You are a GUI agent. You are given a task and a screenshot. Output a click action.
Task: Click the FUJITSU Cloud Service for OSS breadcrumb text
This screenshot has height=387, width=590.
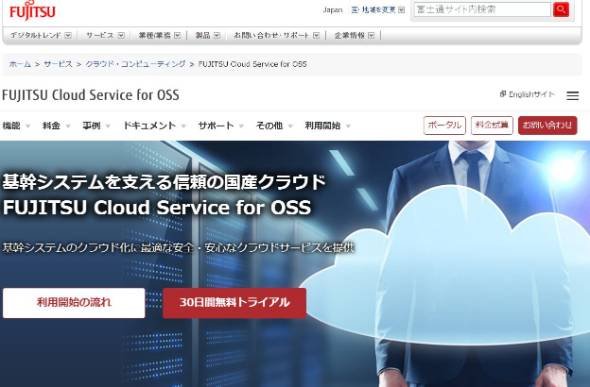point(252,64)
